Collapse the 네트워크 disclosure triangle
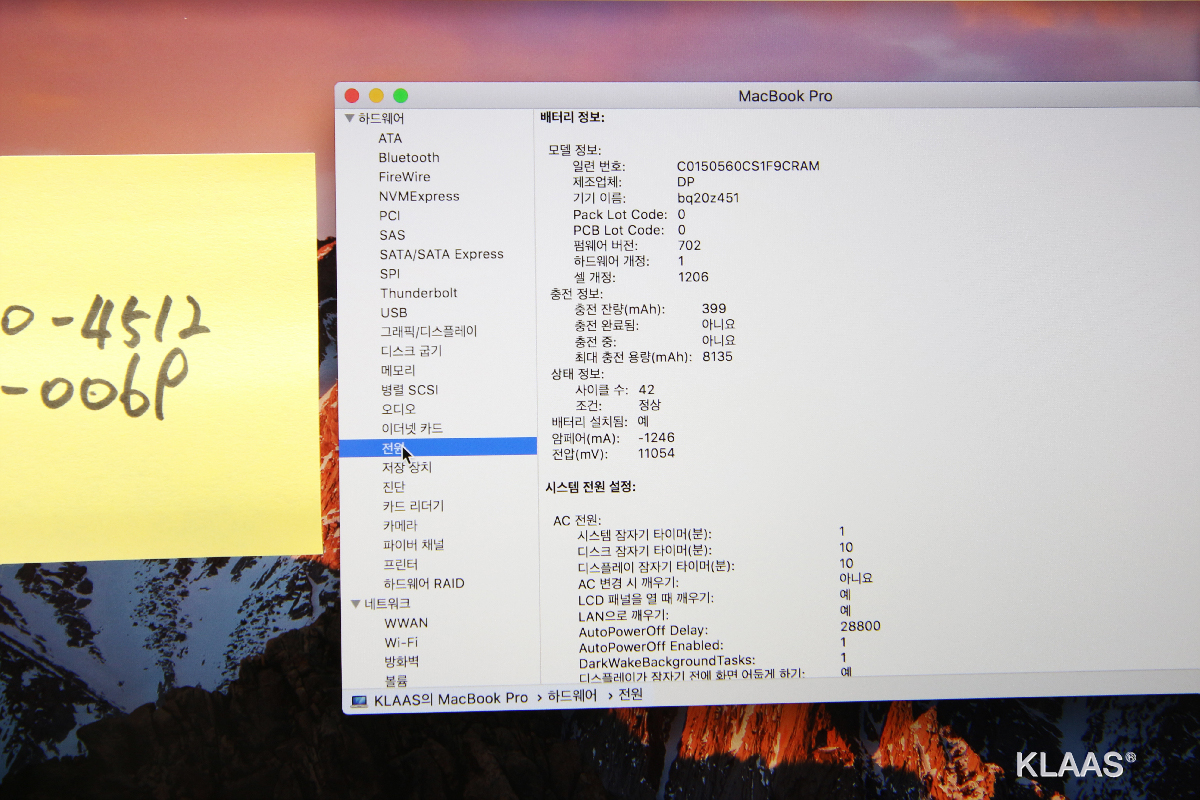The height and width of the screenshot is (800, 1200). 356,603
